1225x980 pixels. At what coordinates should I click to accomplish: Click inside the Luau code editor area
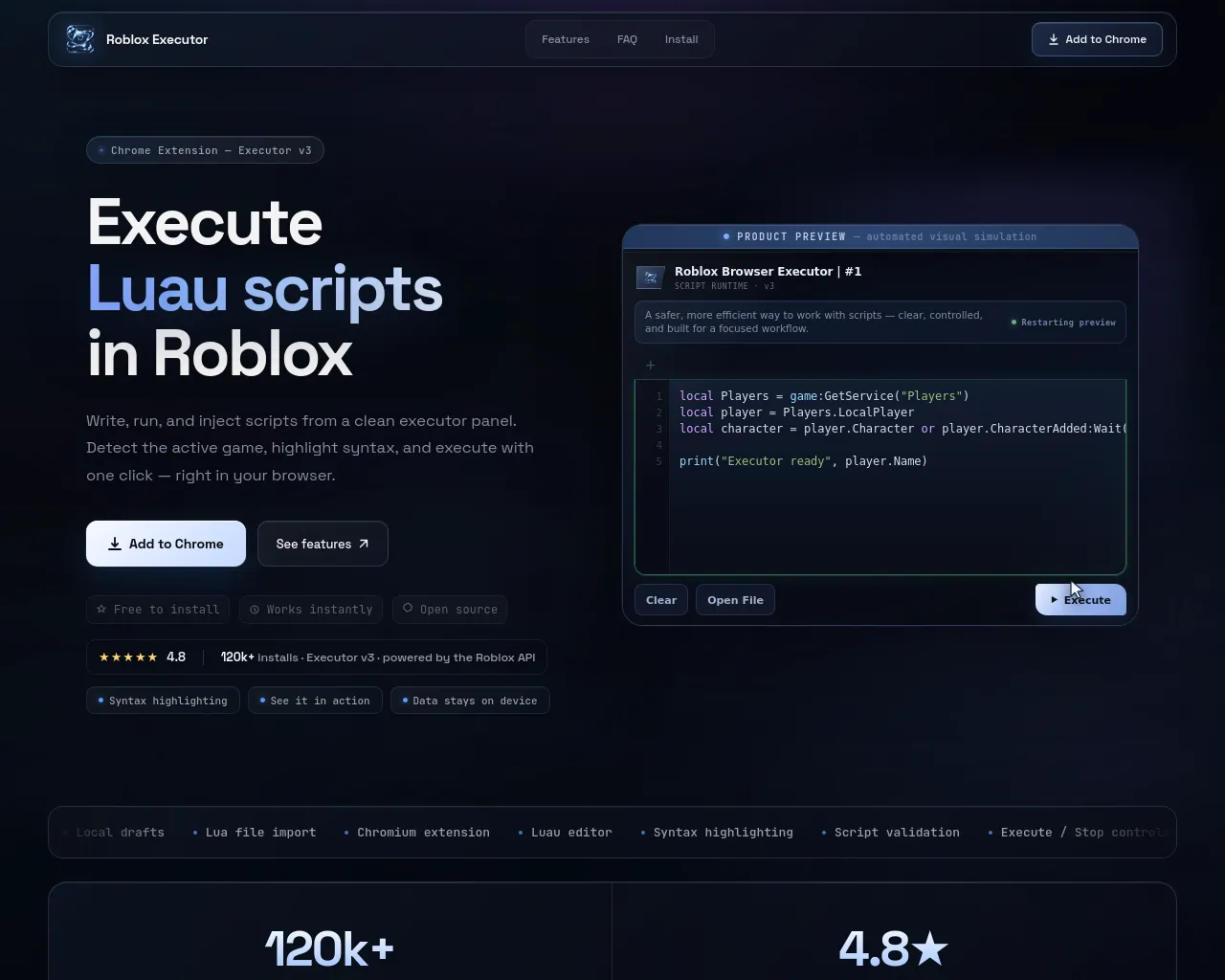[x=880, y=477]
